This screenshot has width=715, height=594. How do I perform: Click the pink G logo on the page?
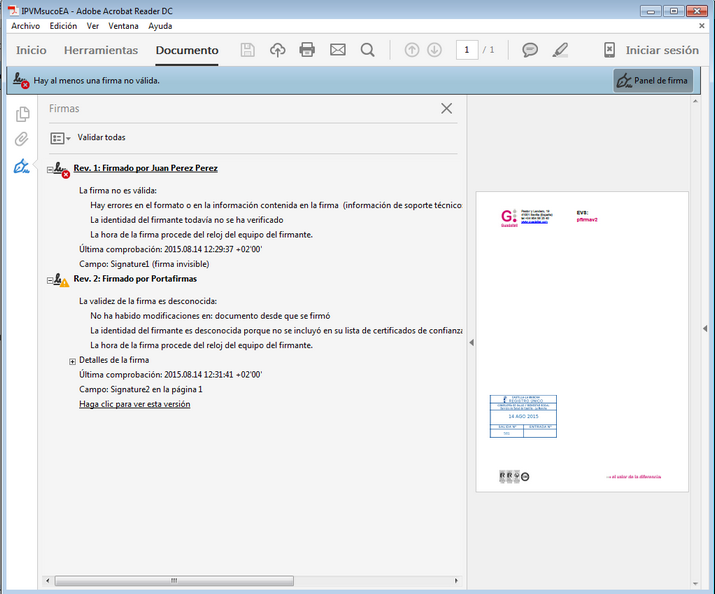pos(509,217)
